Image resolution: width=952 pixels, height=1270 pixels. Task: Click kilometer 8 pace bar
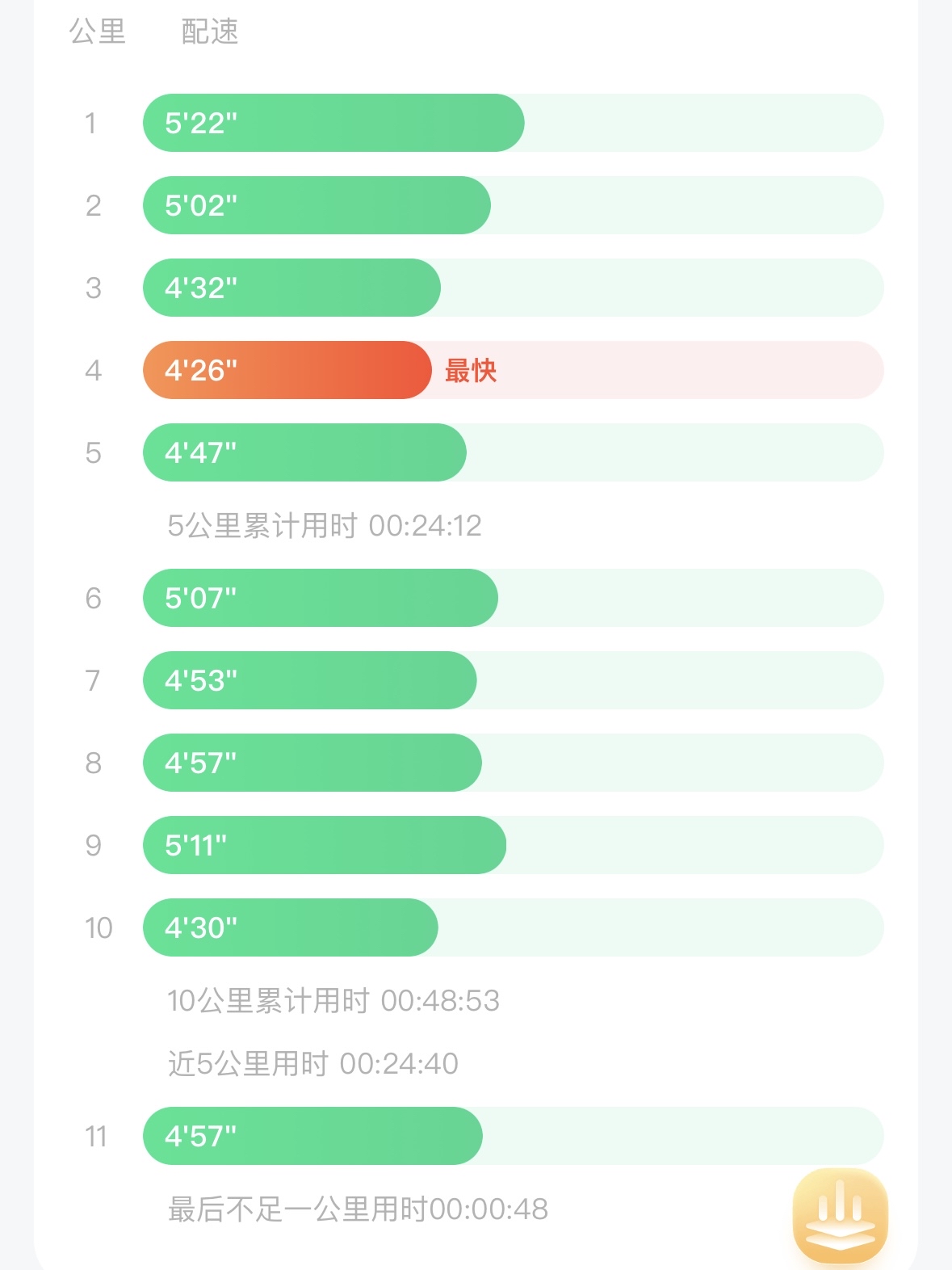[x=312, y=763]
